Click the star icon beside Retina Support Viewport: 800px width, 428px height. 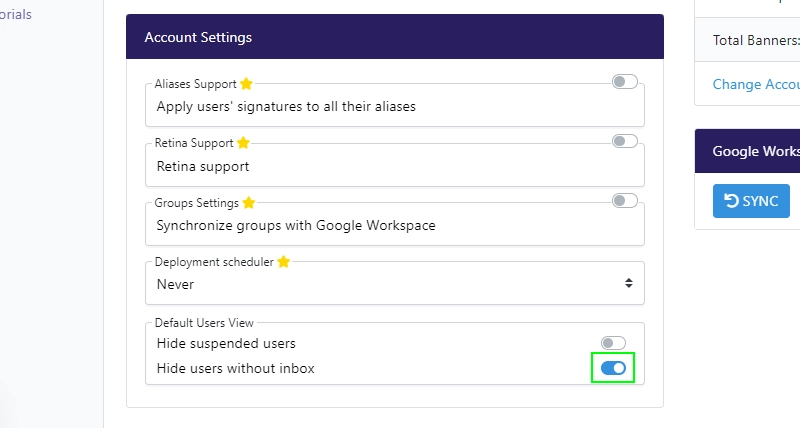coord(243,142)
